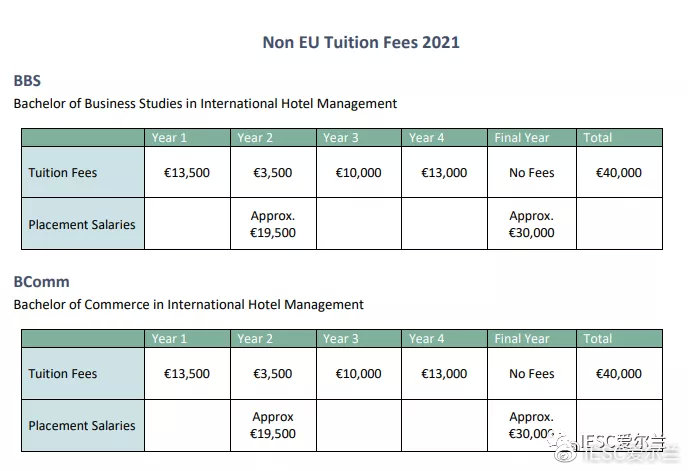Click Placement Salaries label in BBS table

81,224
